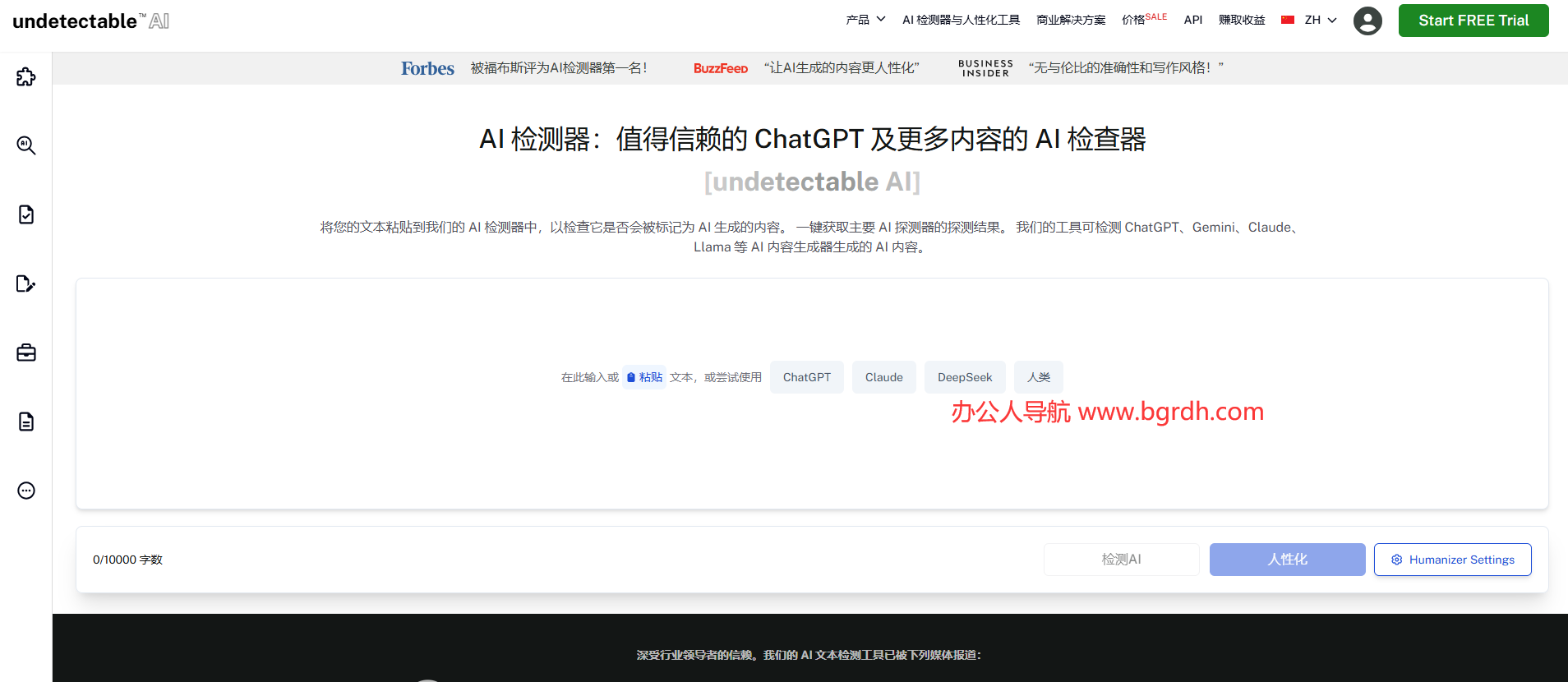Open the AI detector magnifier sidebar icon

pos(26,145)
